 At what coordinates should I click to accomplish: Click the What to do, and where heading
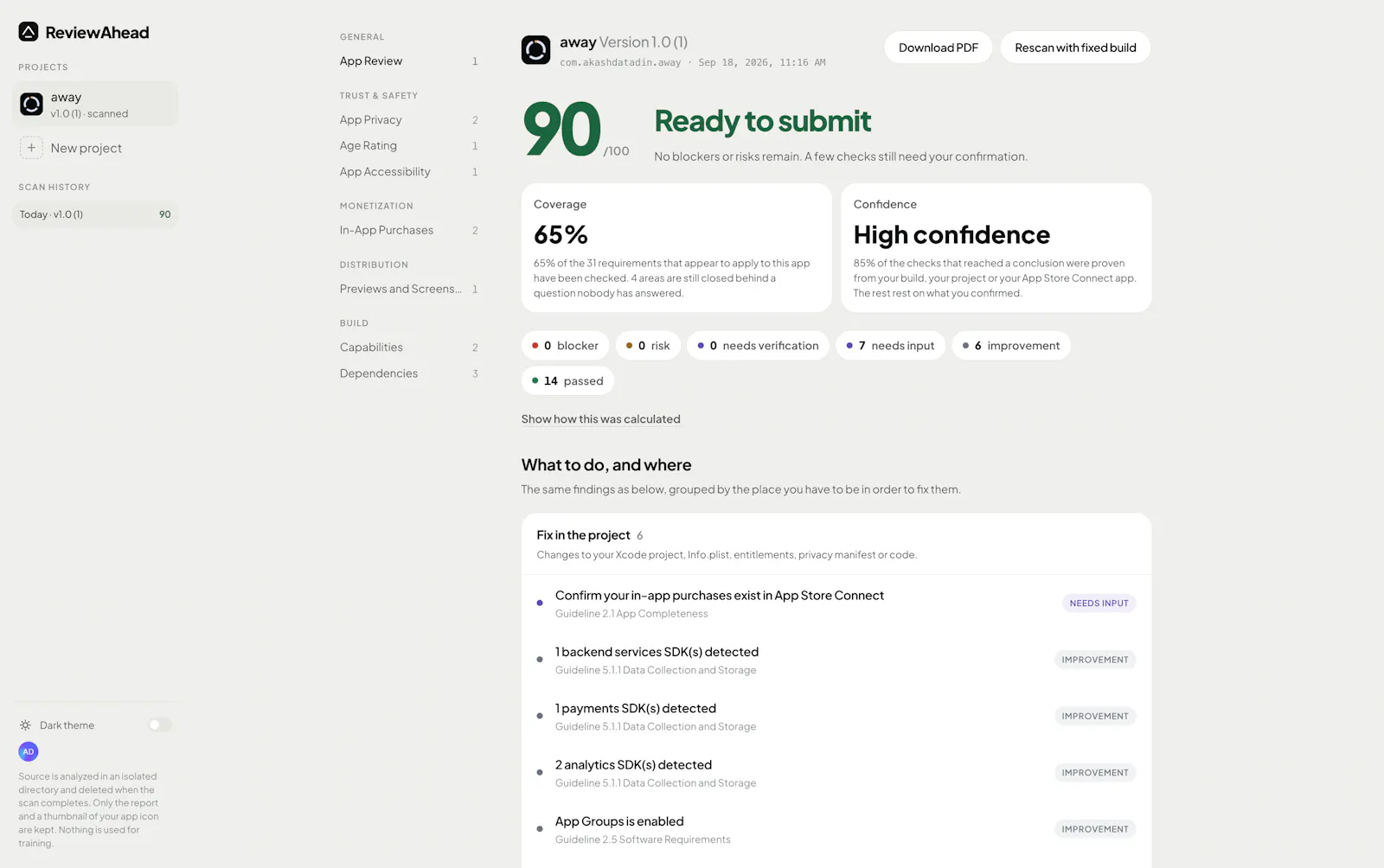(606, 465)
